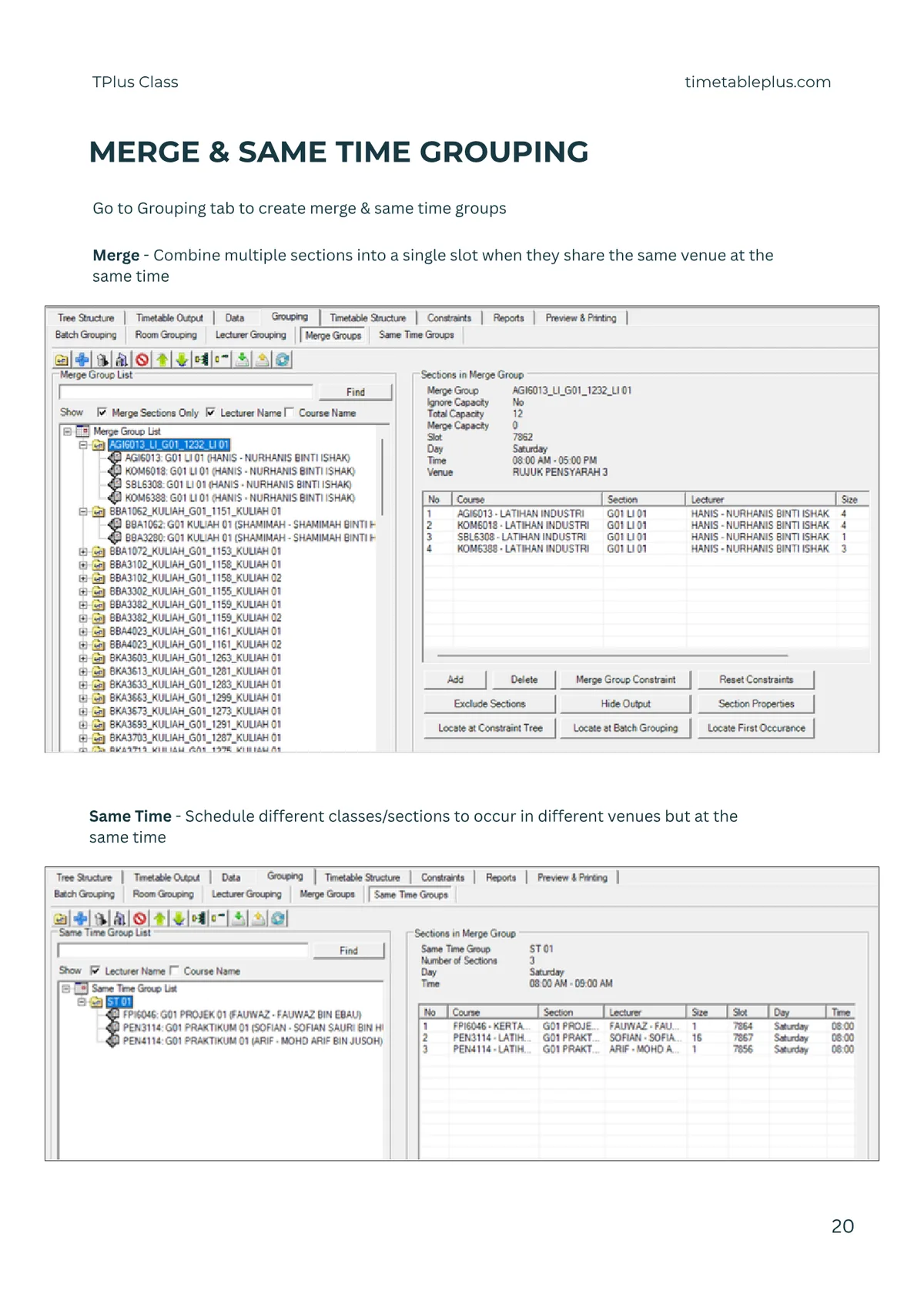Click collapse tree icon in Merge Groups toolbar

coord(222,360)
